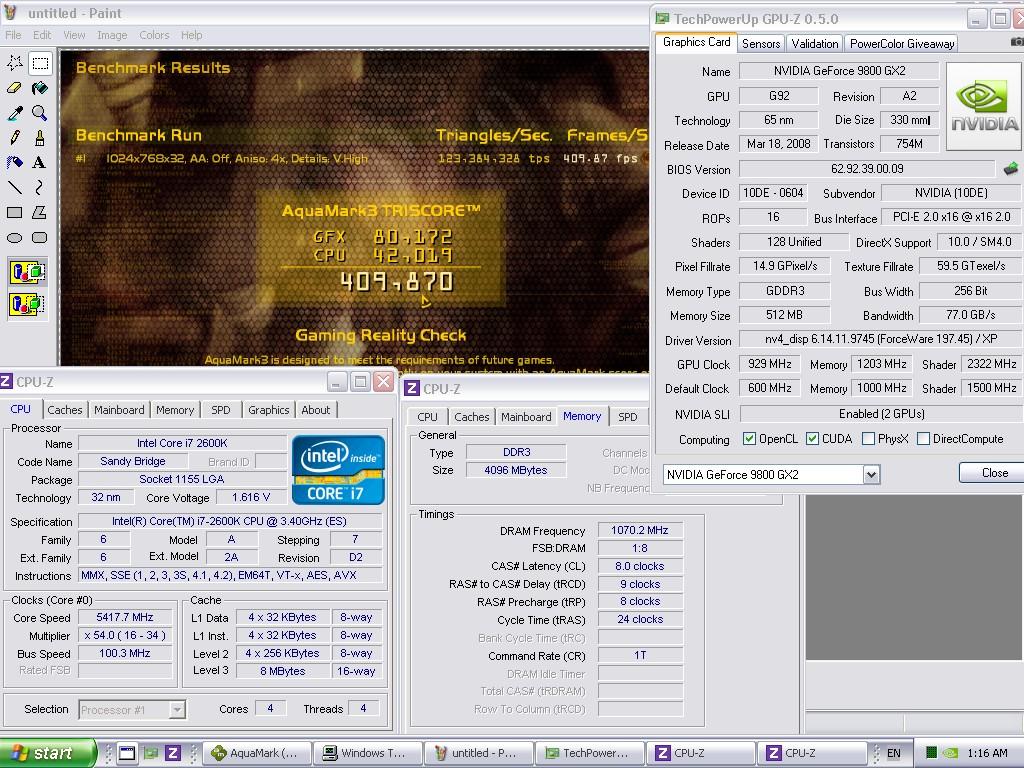Select the Magnifier tool in Paint
Image resolution: width=1024 pixels, height=768 pixels.
point(40,112)
